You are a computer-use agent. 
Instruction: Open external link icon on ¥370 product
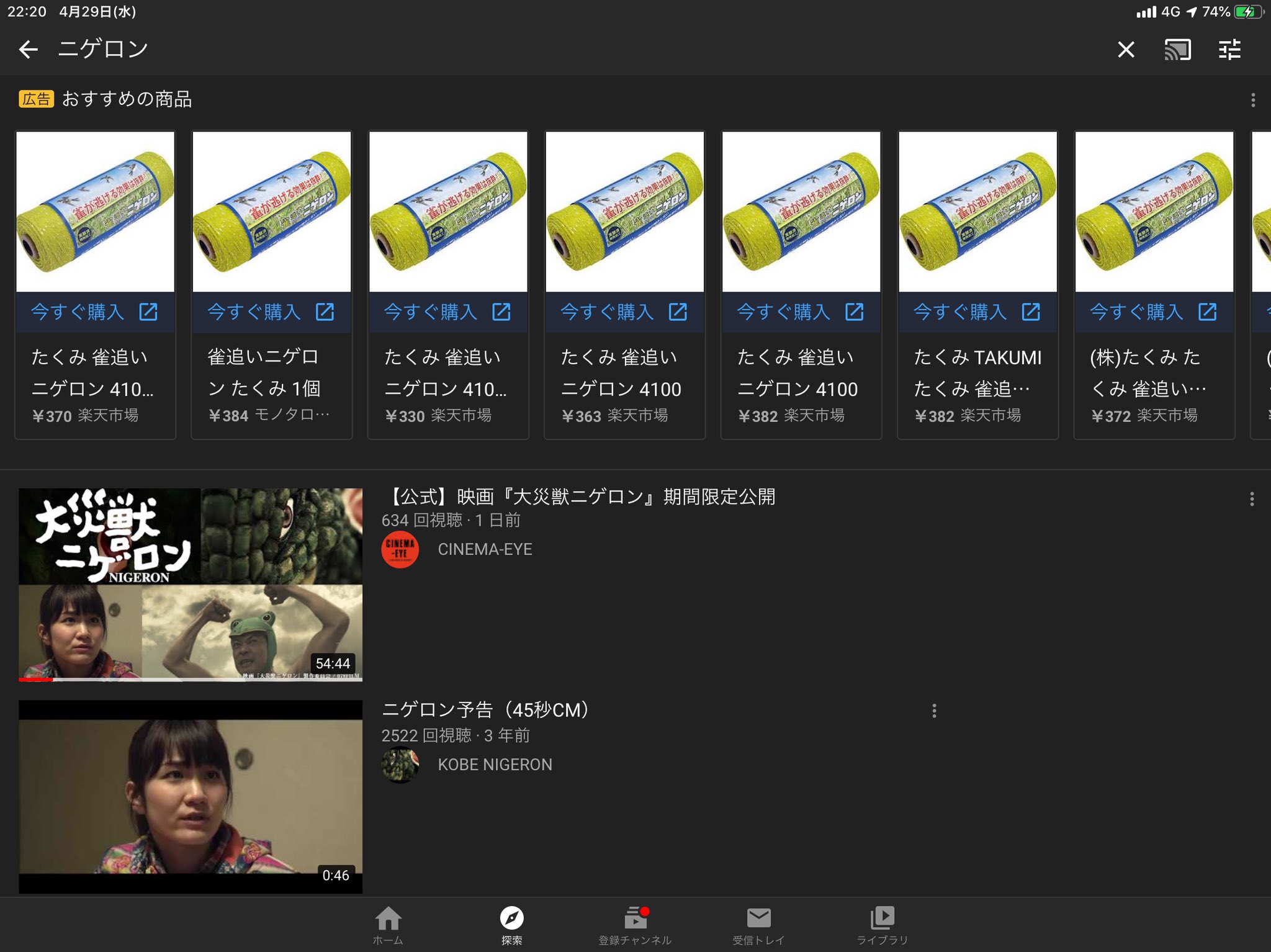[x=148, y=312]
